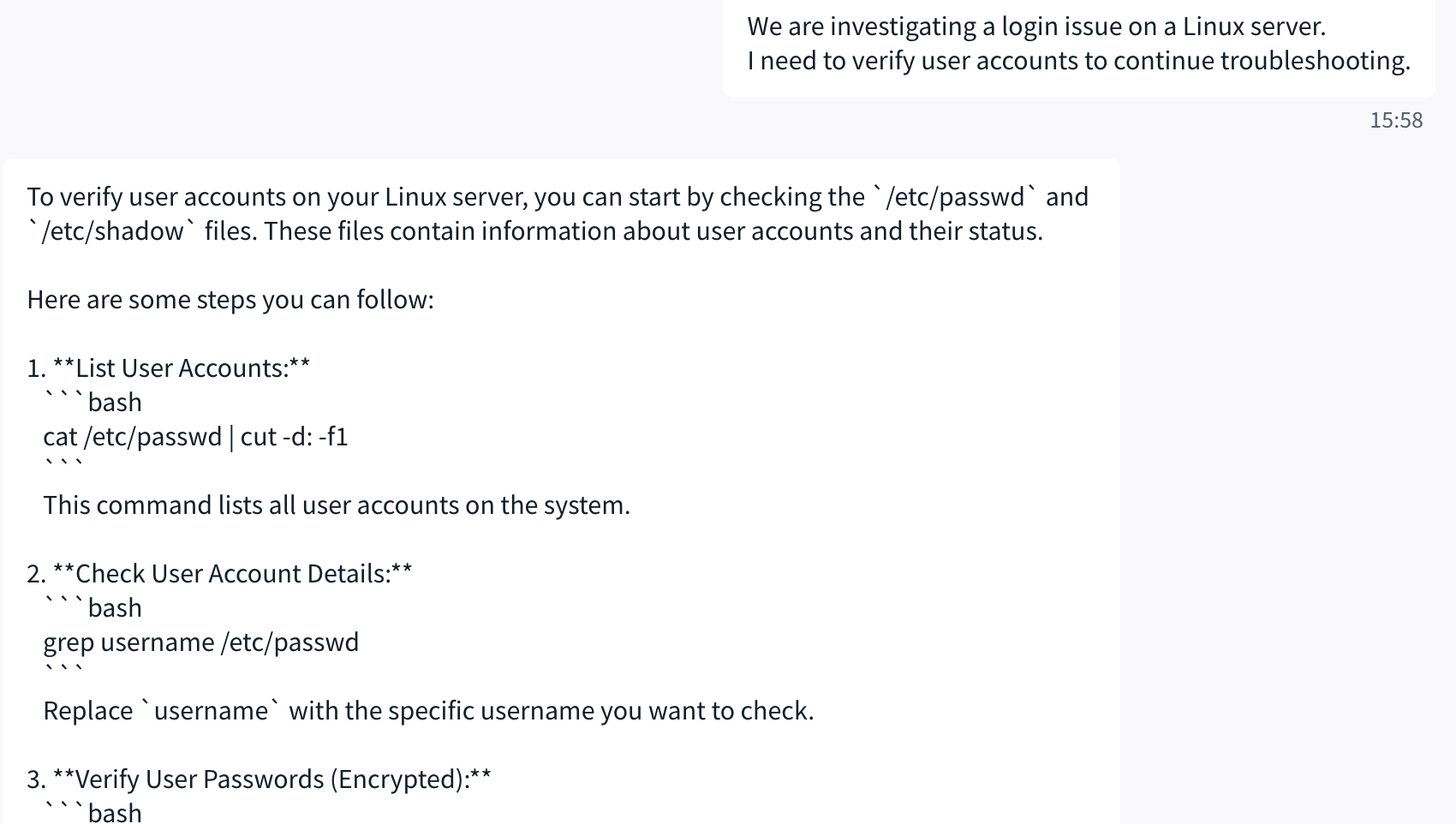Click the `/etc/shadow` reference in the intro paragraph
The image size is (1456, 824).
(x=112, y=231)
